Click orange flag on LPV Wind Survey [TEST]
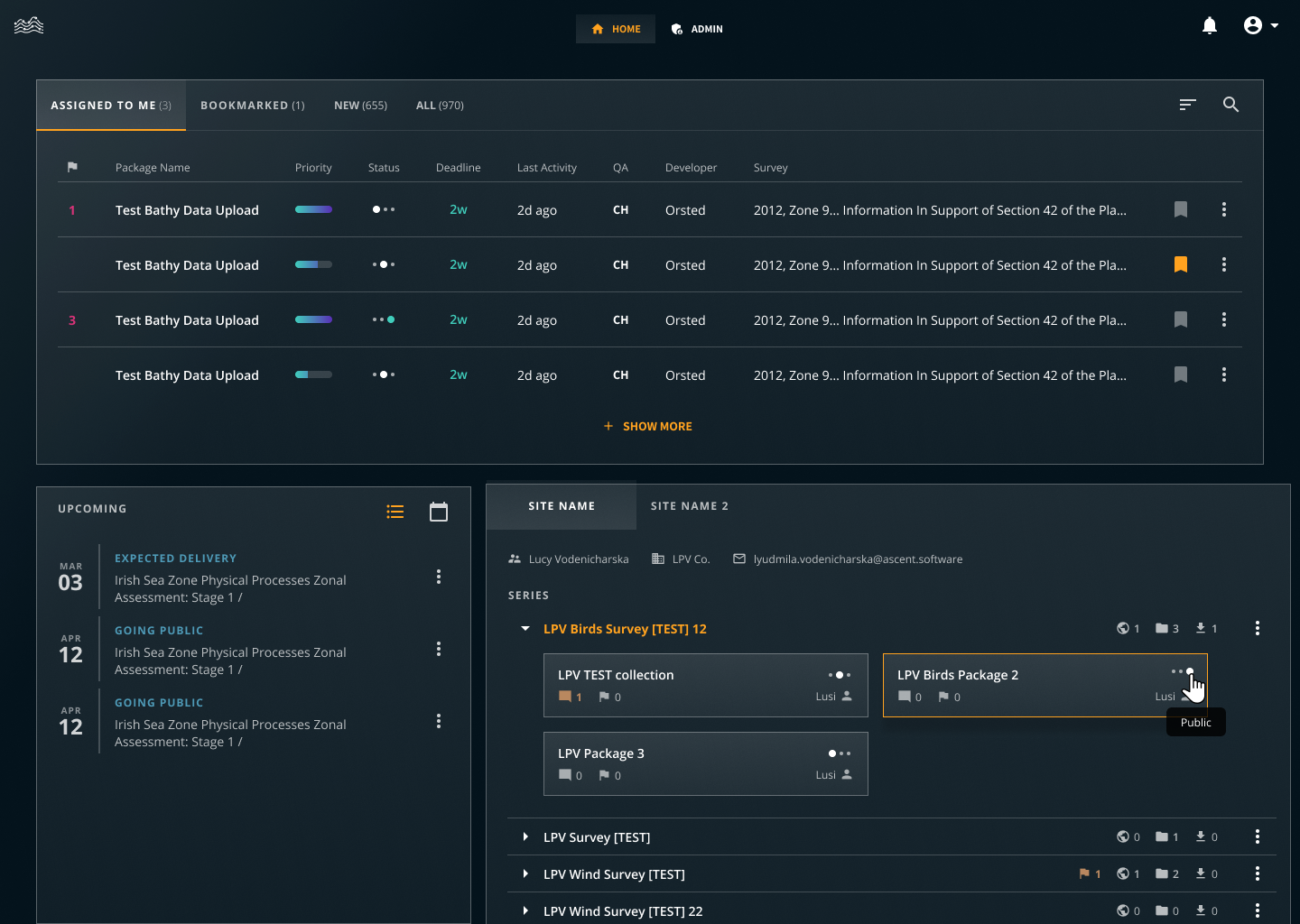1300x924 pixels. pos(1084,873)
